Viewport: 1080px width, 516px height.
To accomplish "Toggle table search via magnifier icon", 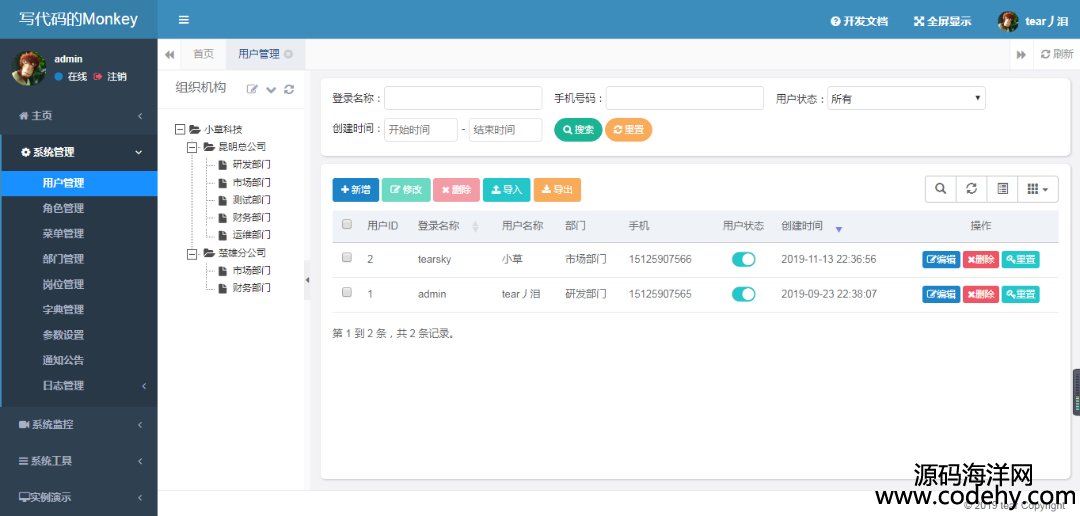I will pyautogui.click(x=940, y=189).
